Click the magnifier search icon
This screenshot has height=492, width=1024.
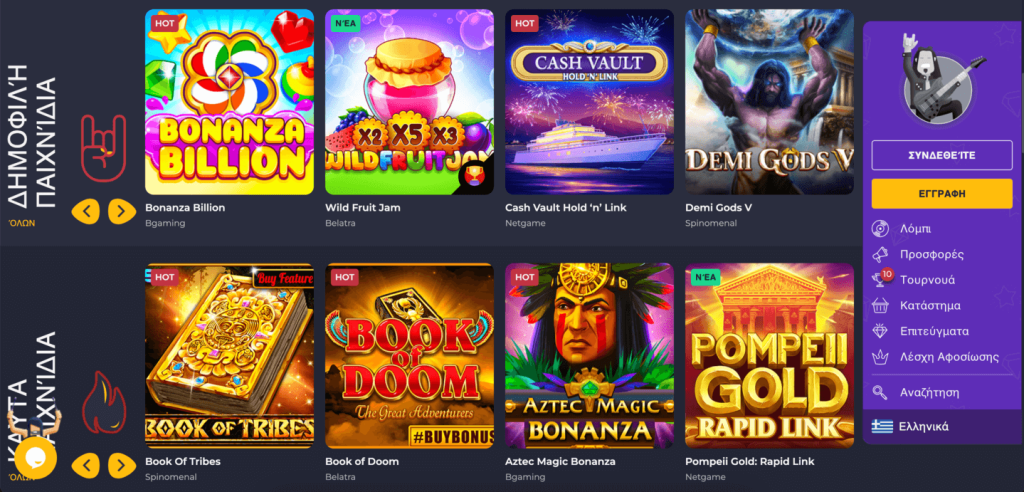[x=880, y=393]
